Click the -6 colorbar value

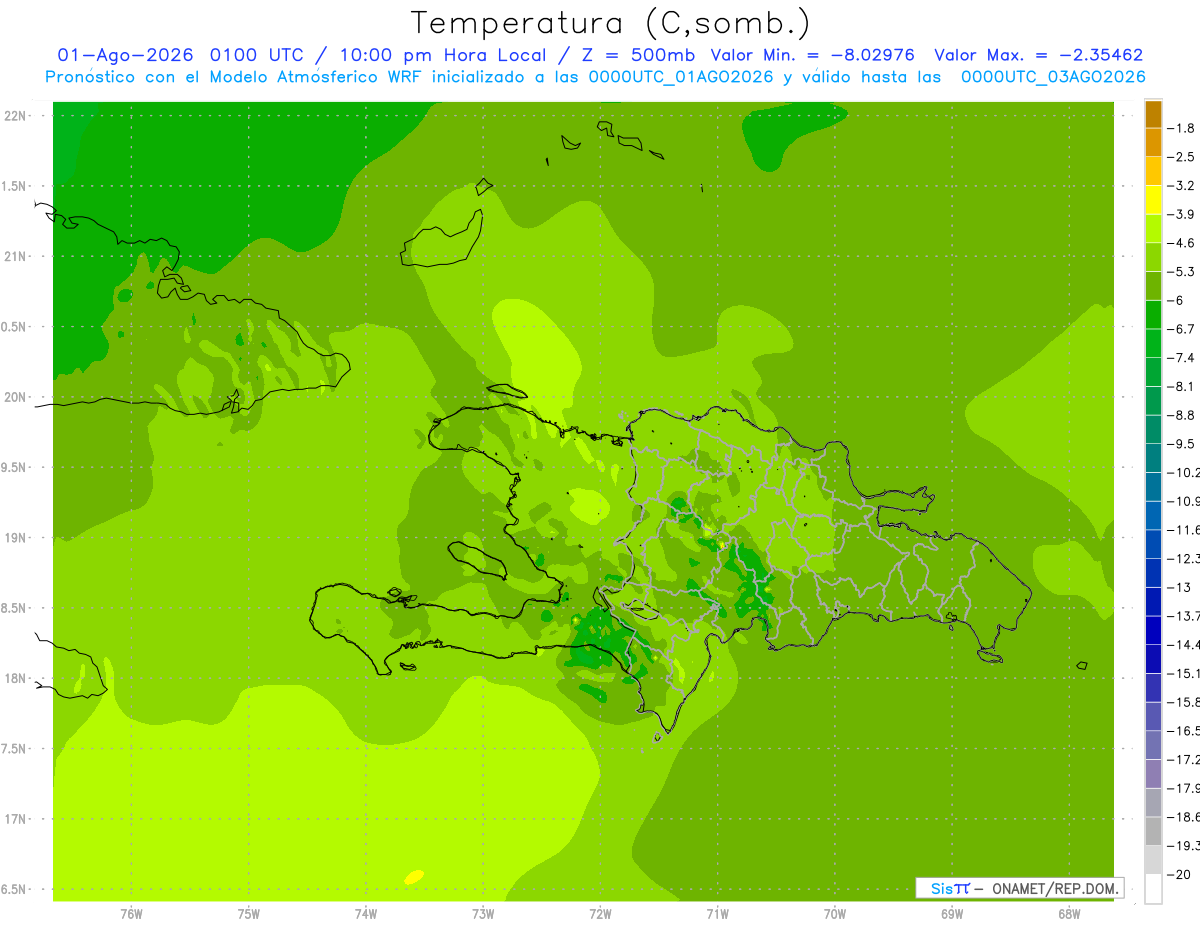pyautogui.click(x=1176, y=301)
